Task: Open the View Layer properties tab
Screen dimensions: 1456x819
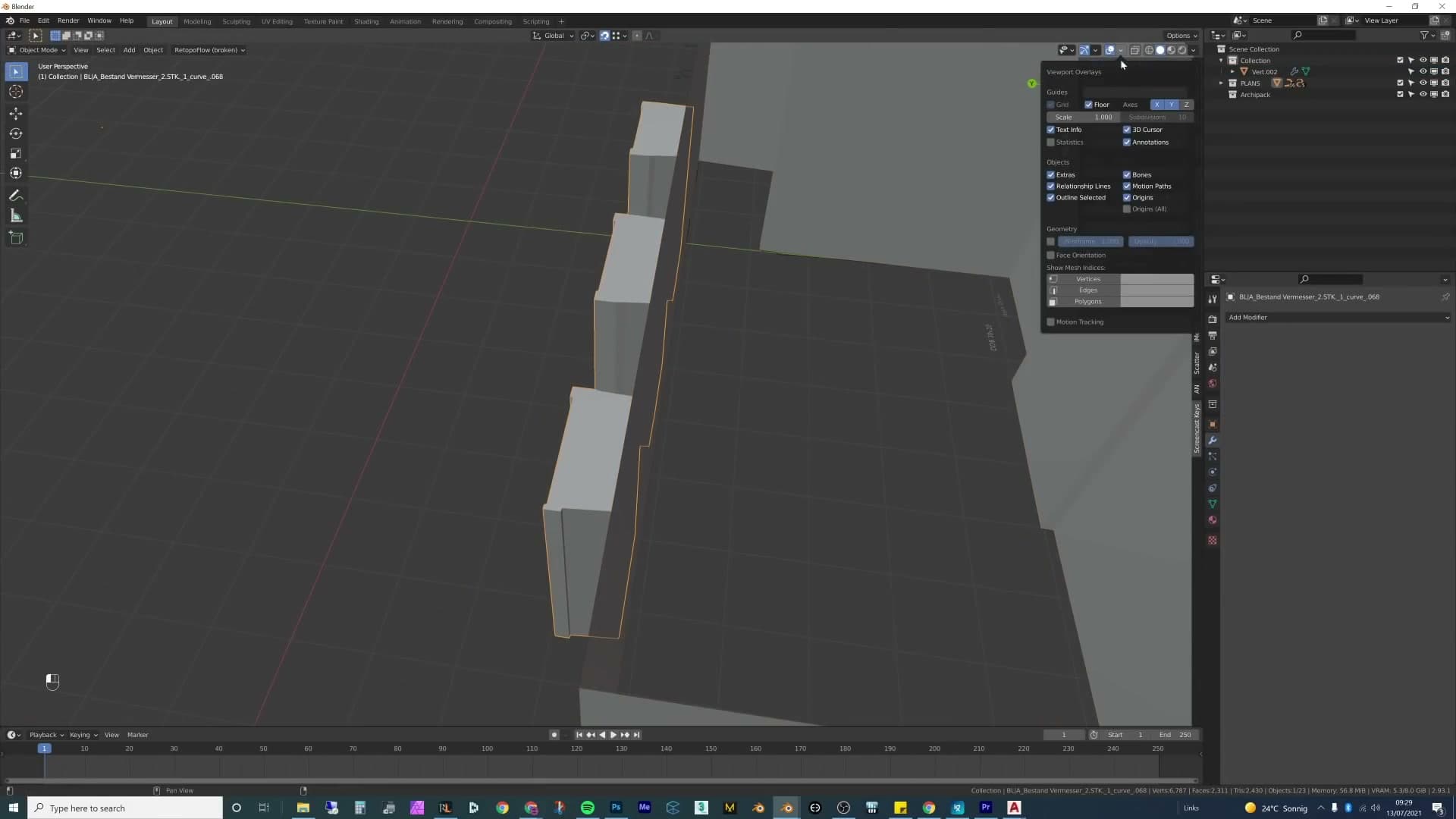Action: tap(1213, 351)
